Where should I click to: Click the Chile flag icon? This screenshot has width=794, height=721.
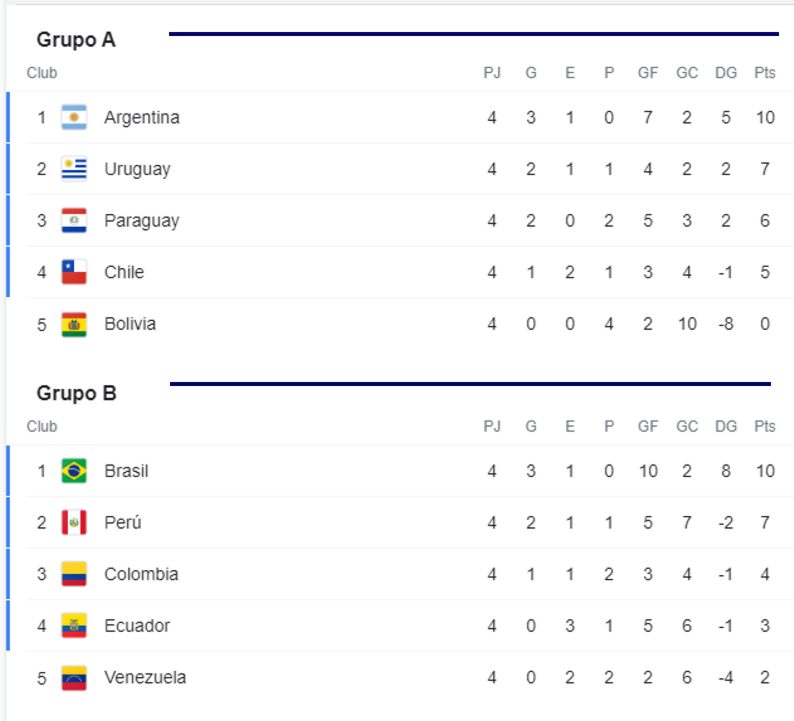pos(74,272)
